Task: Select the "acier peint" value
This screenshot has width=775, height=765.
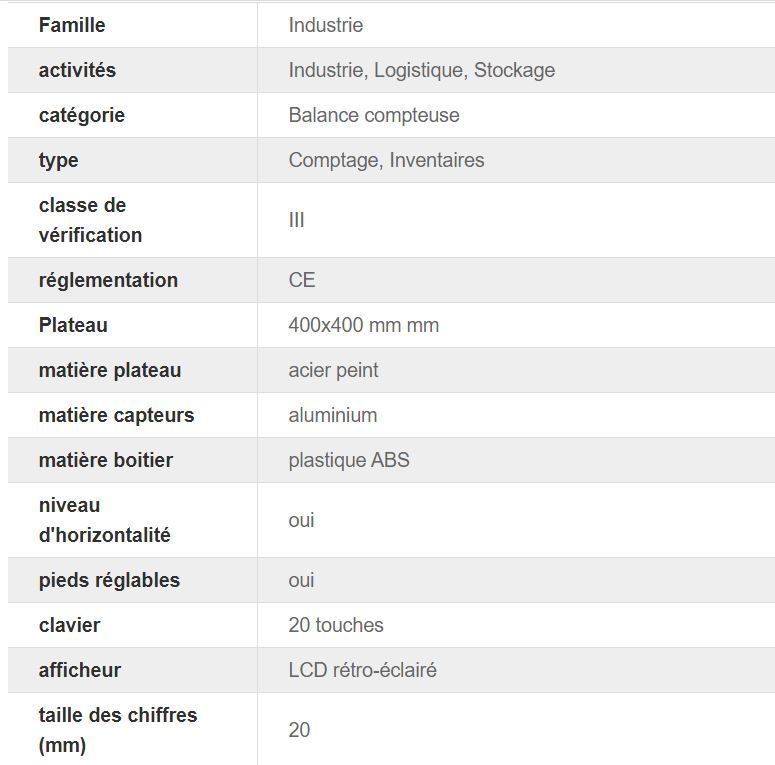Action: point(333,370)
